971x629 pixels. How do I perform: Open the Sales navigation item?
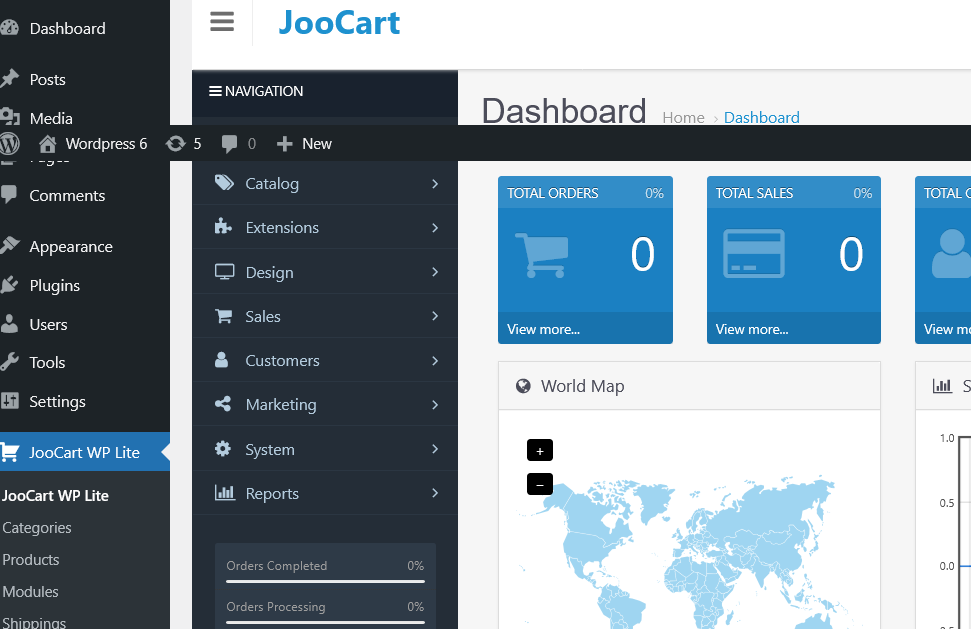click(x=325, y=316)
